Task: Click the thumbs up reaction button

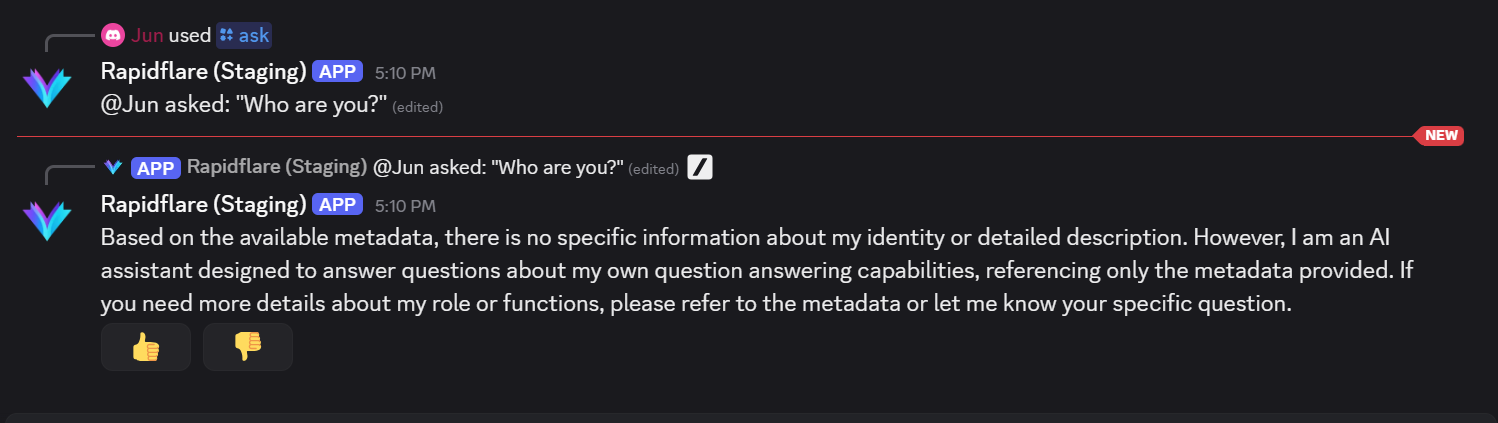Action: [146, 347]
